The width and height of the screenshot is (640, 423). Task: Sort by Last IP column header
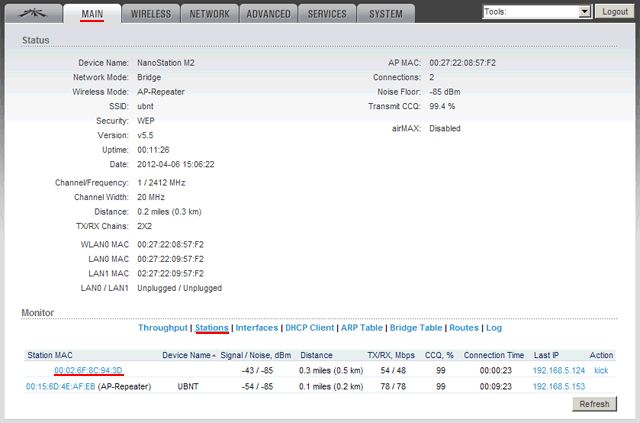[x=546, y=355]
